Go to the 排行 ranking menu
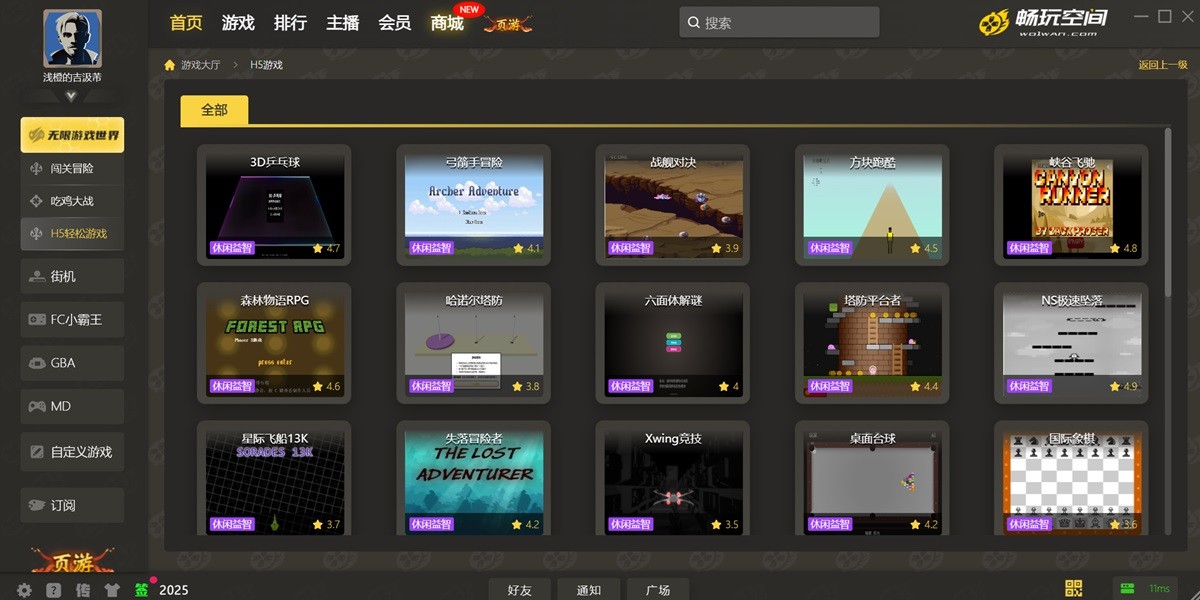Screen dimensions: 1200x600 290,23
